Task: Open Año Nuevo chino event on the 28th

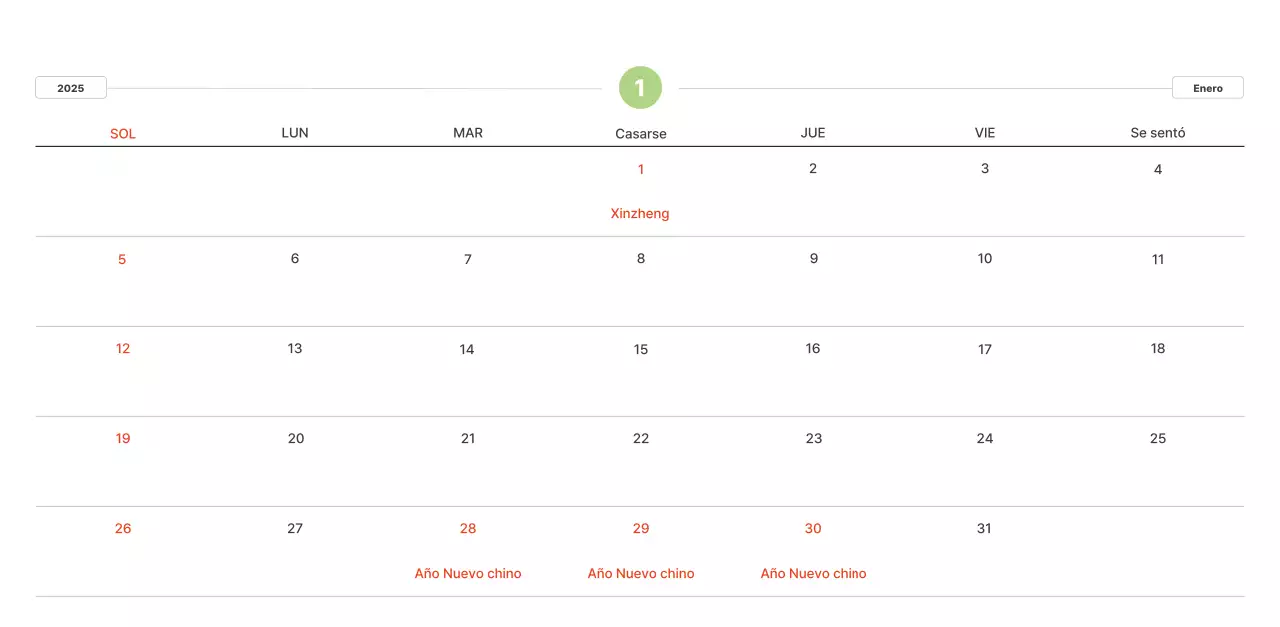Action: [x=468, y=573]
